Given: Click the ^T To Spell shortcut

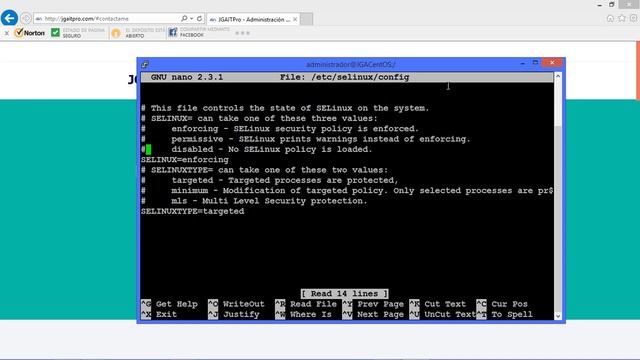Looking at the screenshot, I should [504, 314].
